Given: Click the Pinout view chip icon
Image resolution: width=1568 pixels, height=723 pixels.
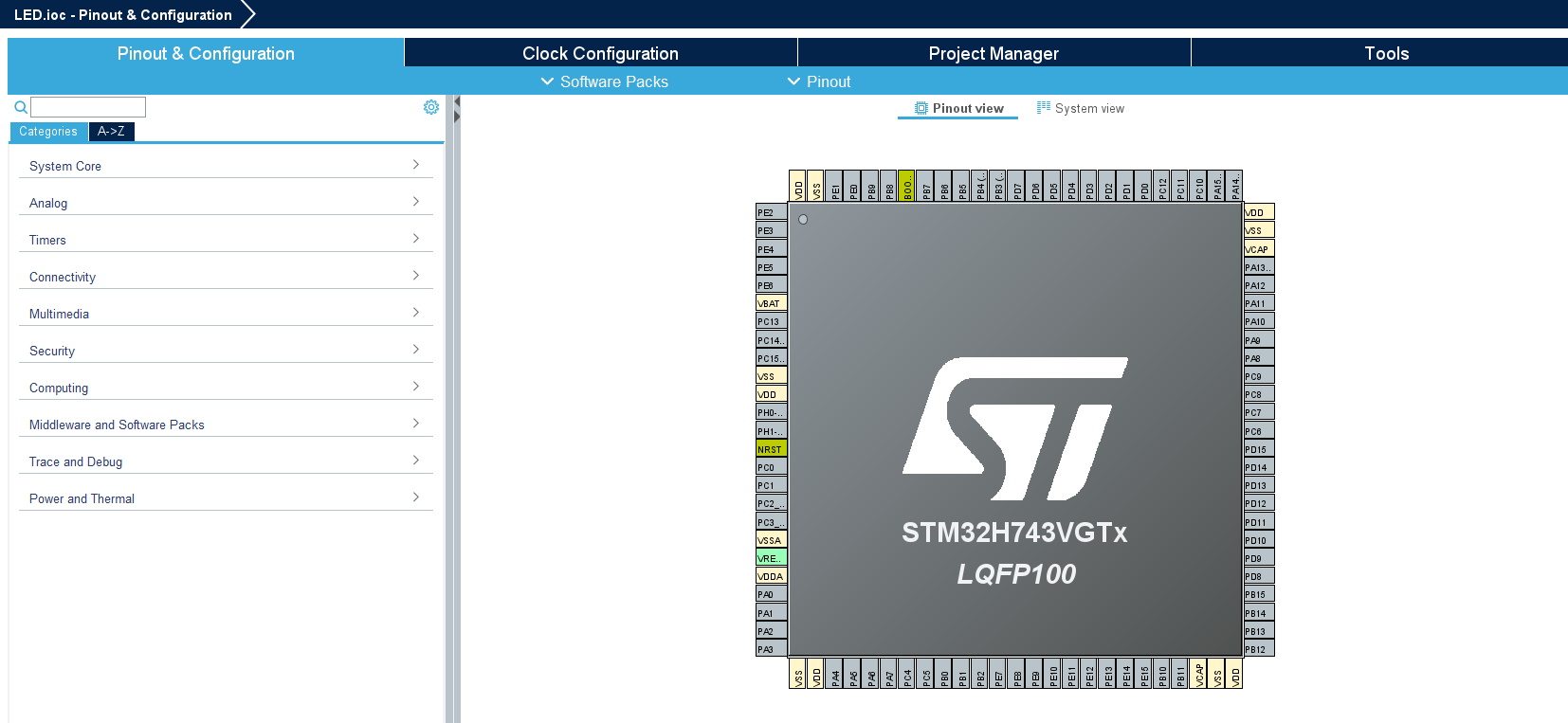Looking at the screenshot, I should pos(921,108).
